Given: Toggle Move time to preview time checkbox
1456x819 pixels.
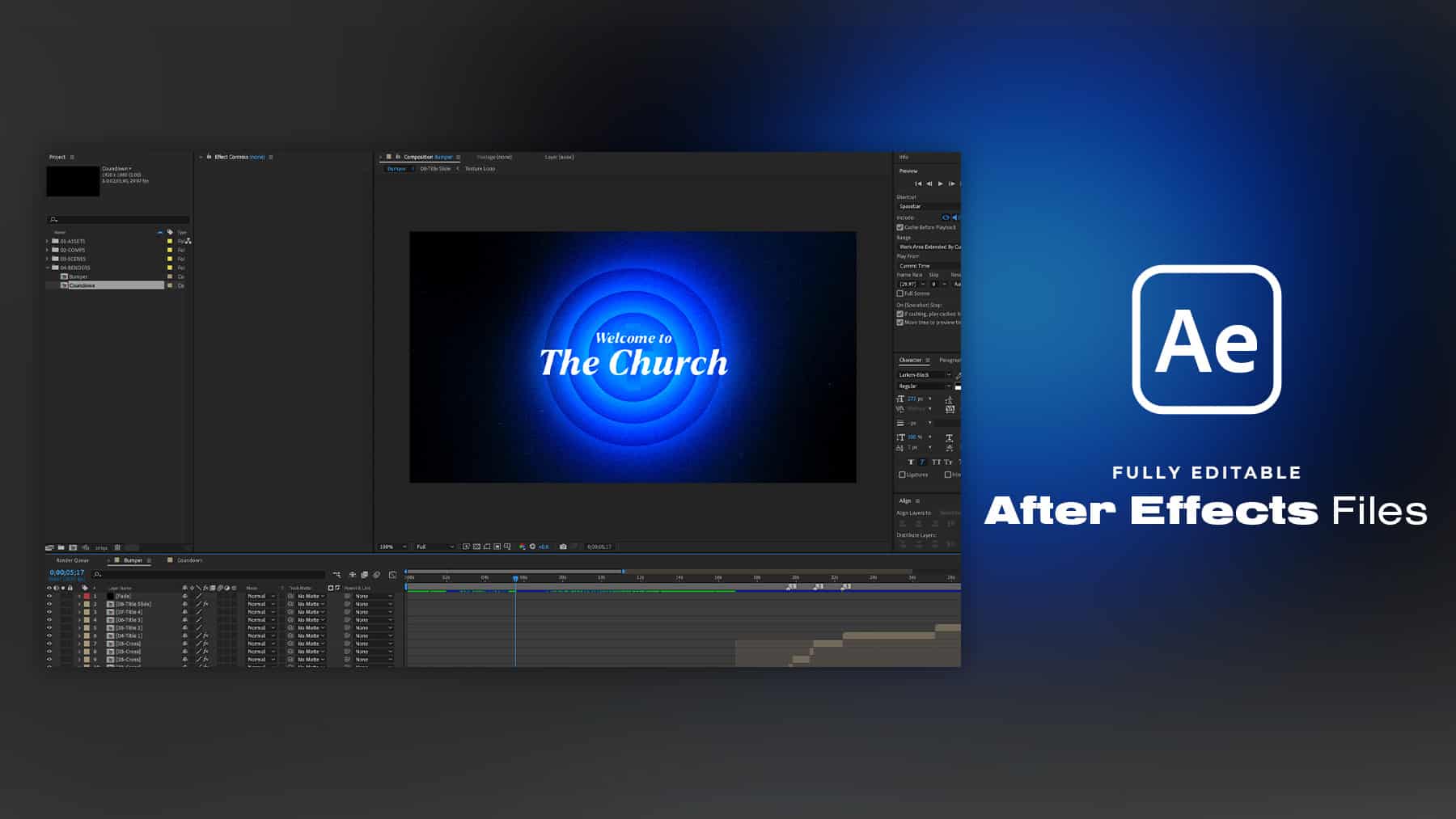Looking at the screenshot, I should click(x=899, y=323).
